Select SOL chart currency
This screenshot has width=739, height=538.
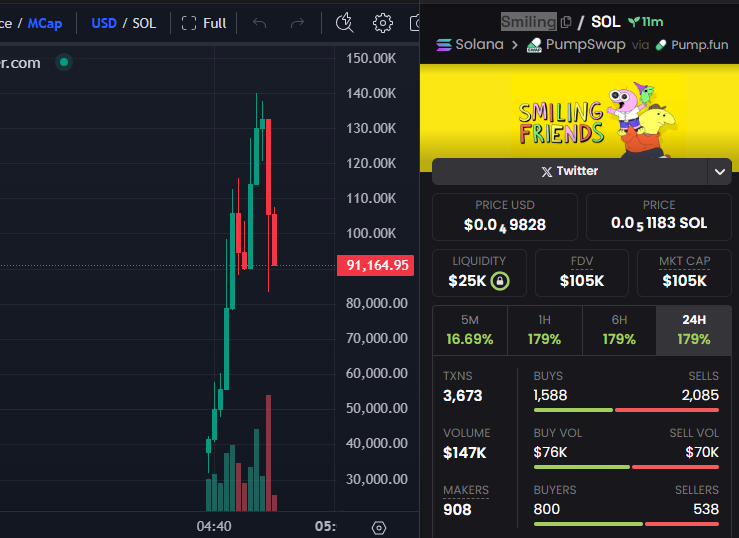point(144,23)
